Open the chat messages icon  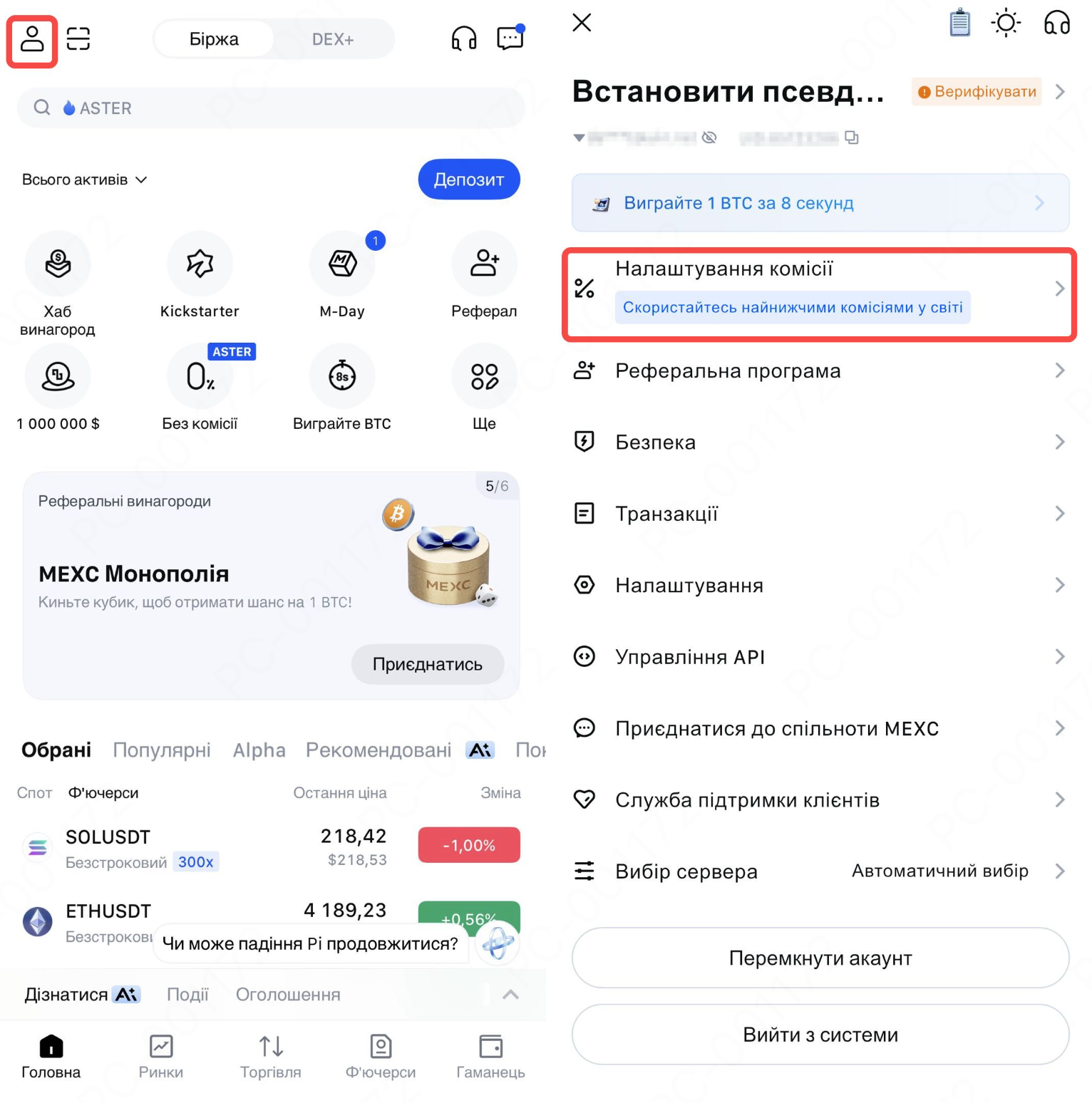(x=510, y=38)
